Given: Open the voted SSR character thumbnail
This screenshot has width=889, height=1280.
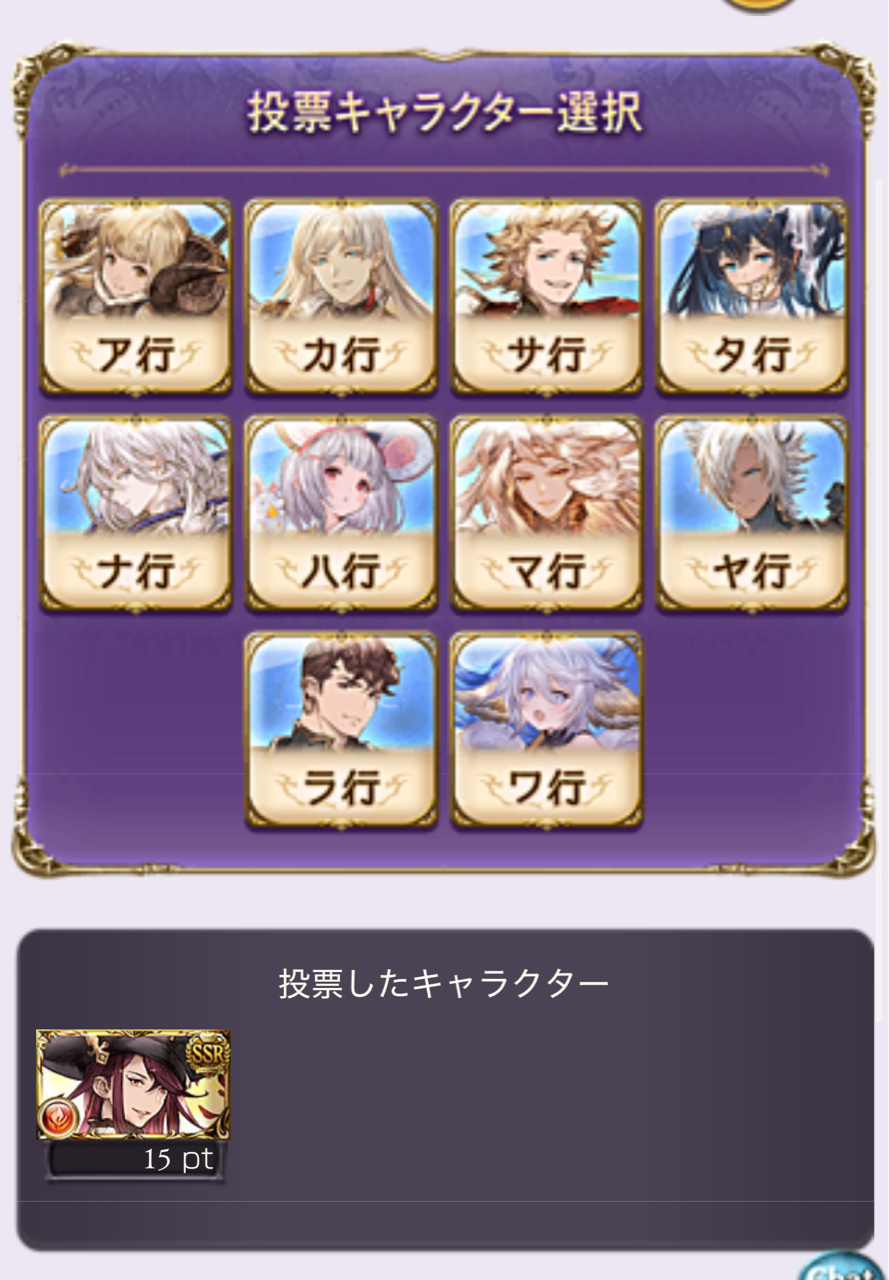Looking at the screenshot, I should [133, 1085].
